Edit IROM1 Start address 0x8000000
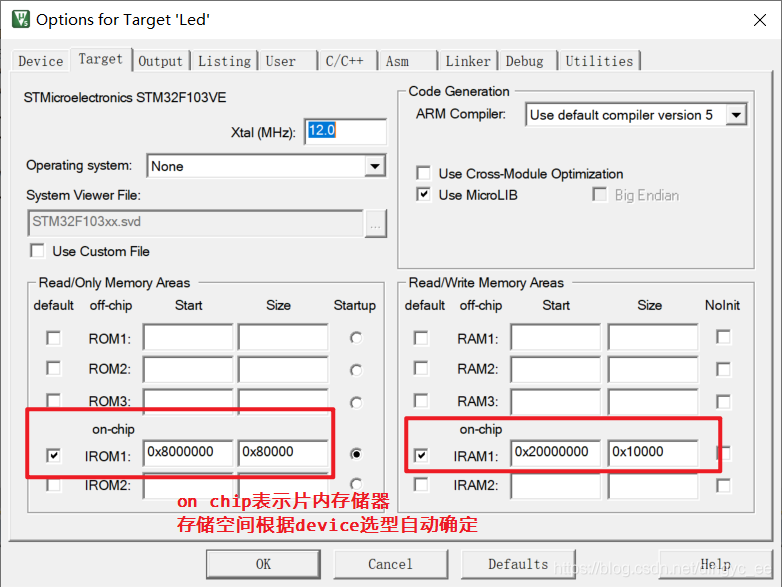Viewport: 782px width, 587px height. (x=188, y=453)
